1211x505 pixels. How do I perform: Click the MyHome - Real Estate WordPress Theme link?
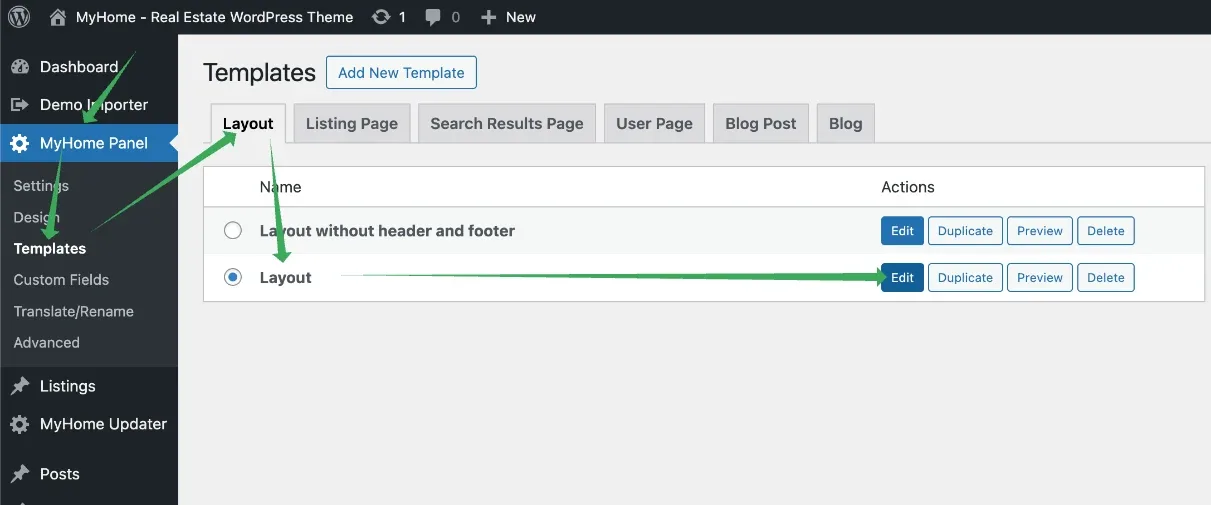214,17
